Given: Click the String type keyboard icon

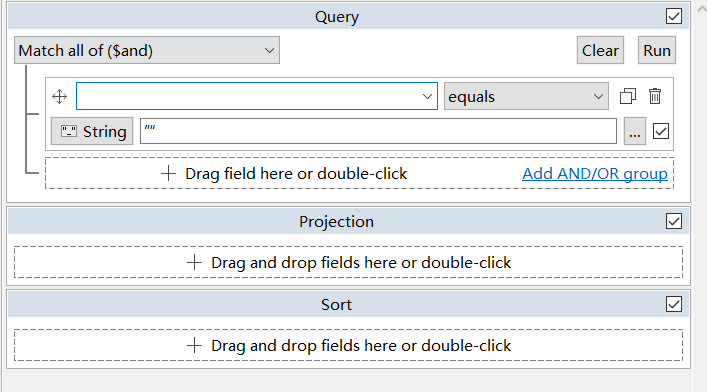Looking at the screenshot, I should coord(69,132).
